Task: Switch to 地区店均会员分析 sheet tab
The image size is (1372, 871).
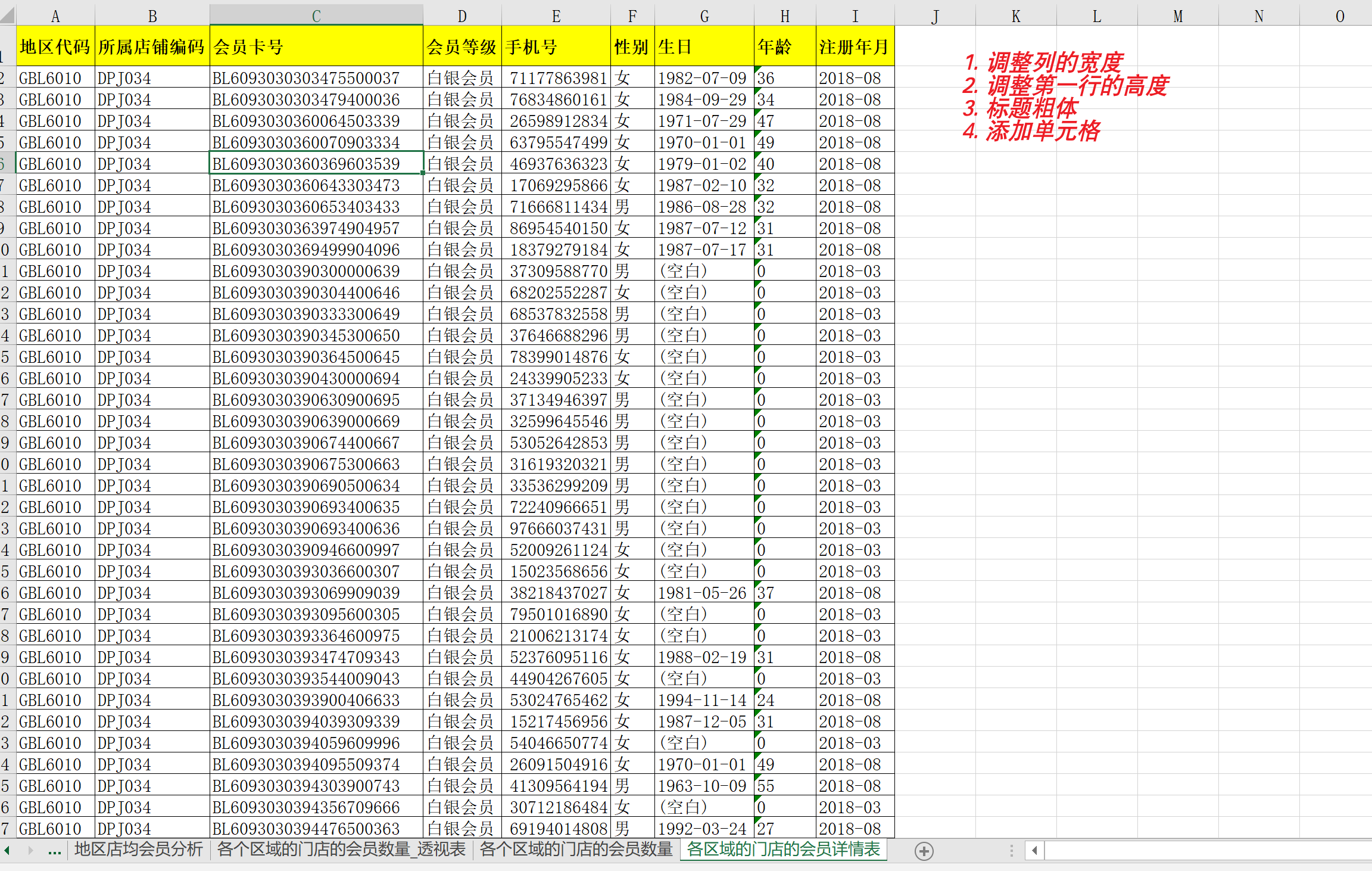Action: tap(138, 849)
